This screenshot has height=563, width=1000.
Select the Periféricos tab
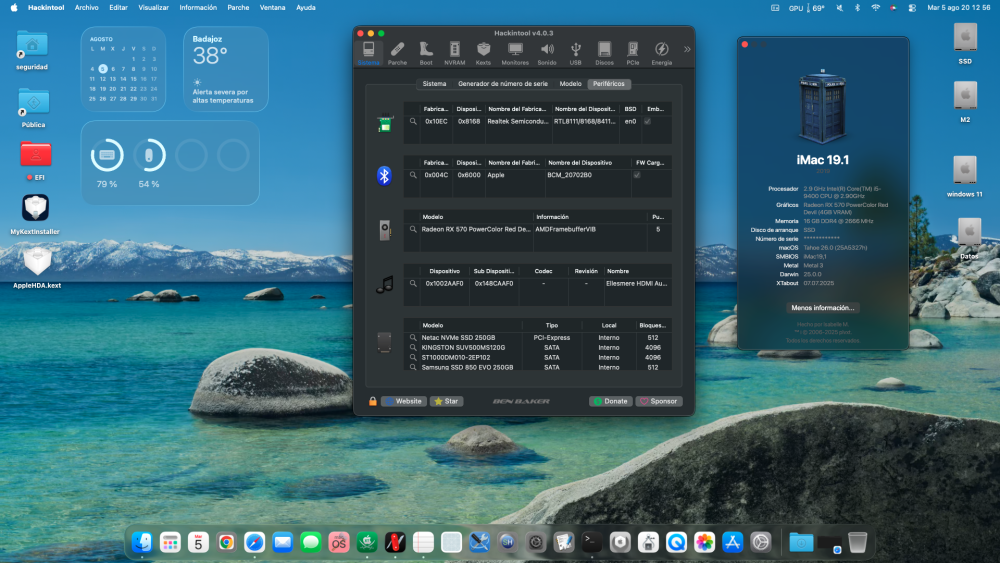point(608,84)
